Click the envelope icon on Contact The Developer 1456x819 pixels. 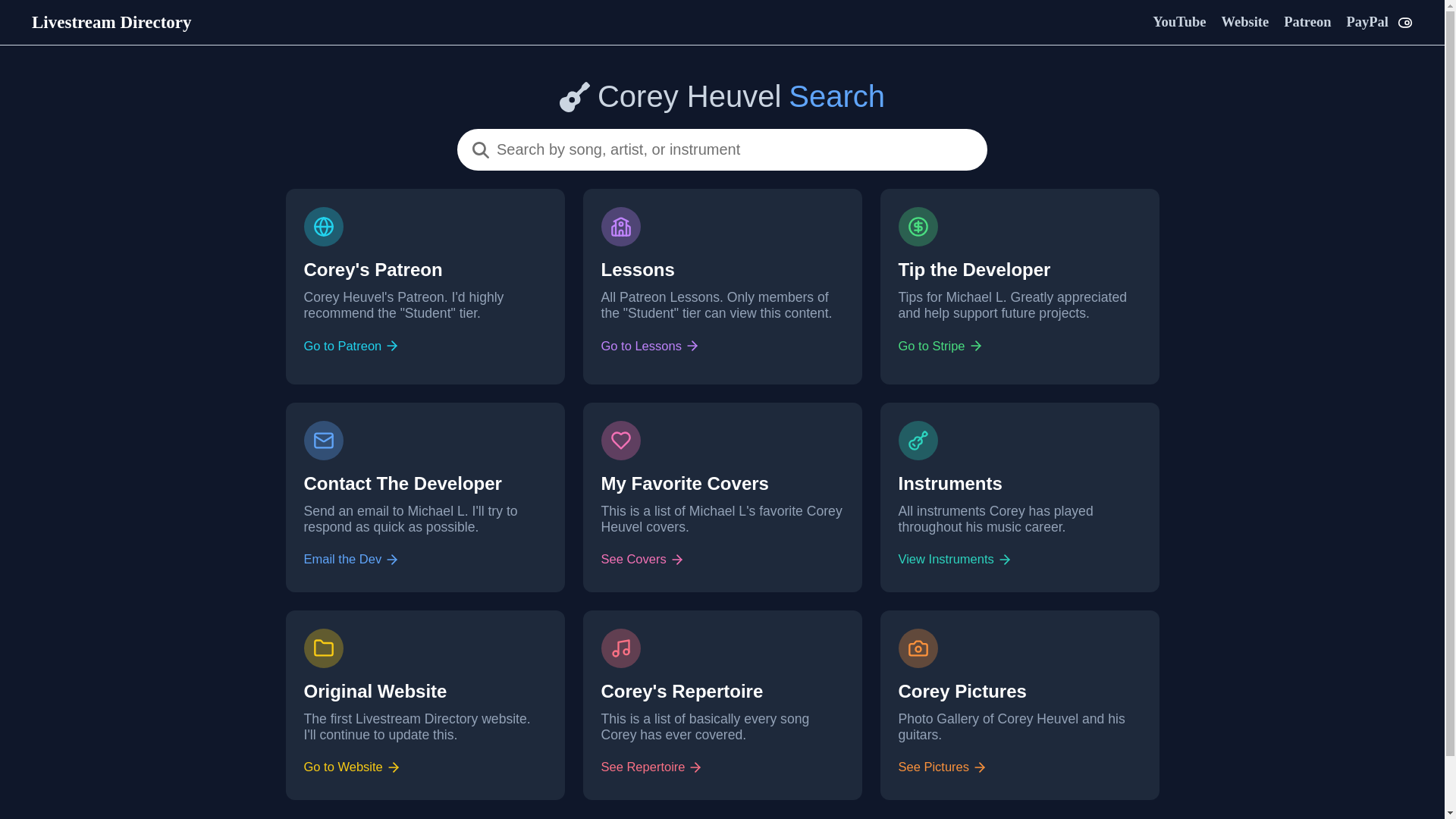coord(323,441)
